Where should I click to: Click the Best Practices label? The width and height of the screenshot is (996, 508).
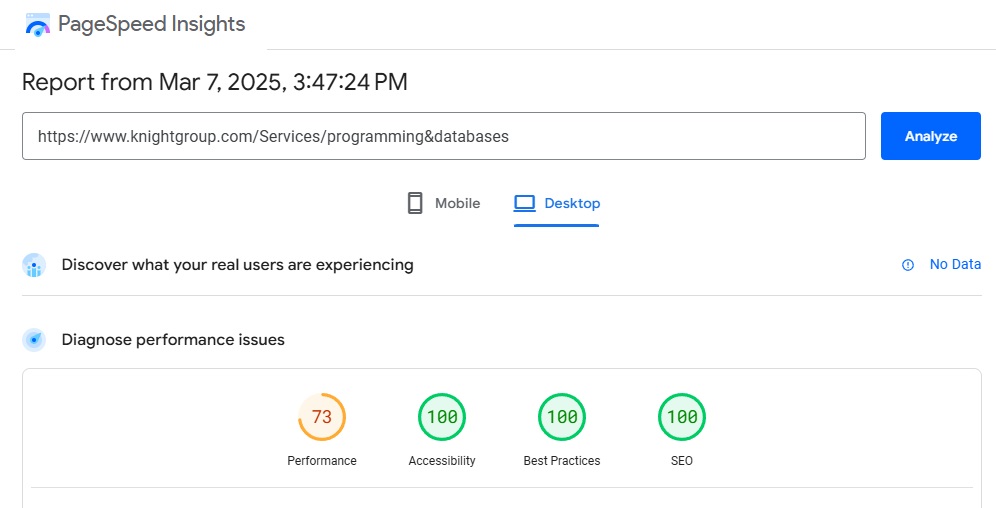(562, 460)
